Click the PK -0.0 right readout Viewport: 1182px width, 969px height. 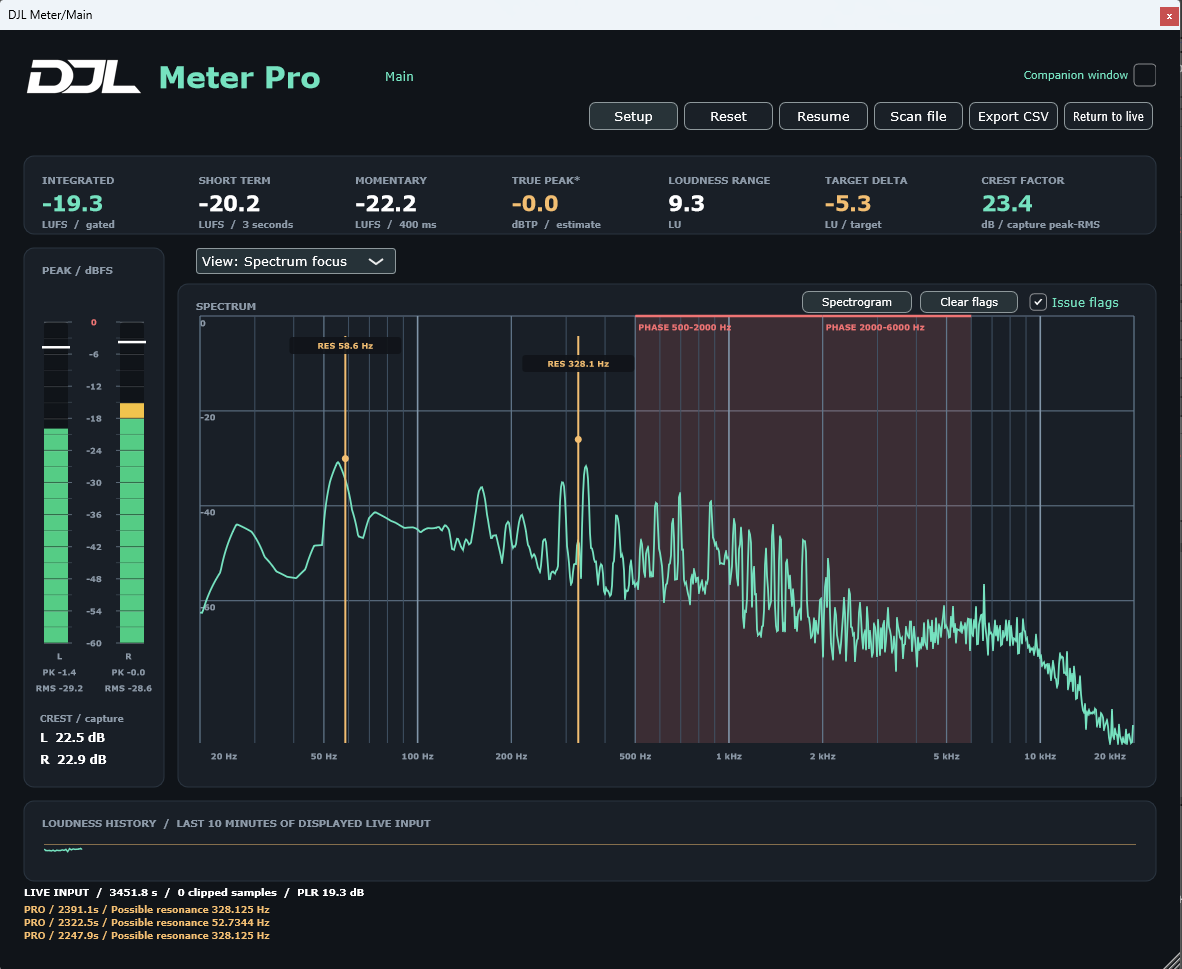click(128, 672)
